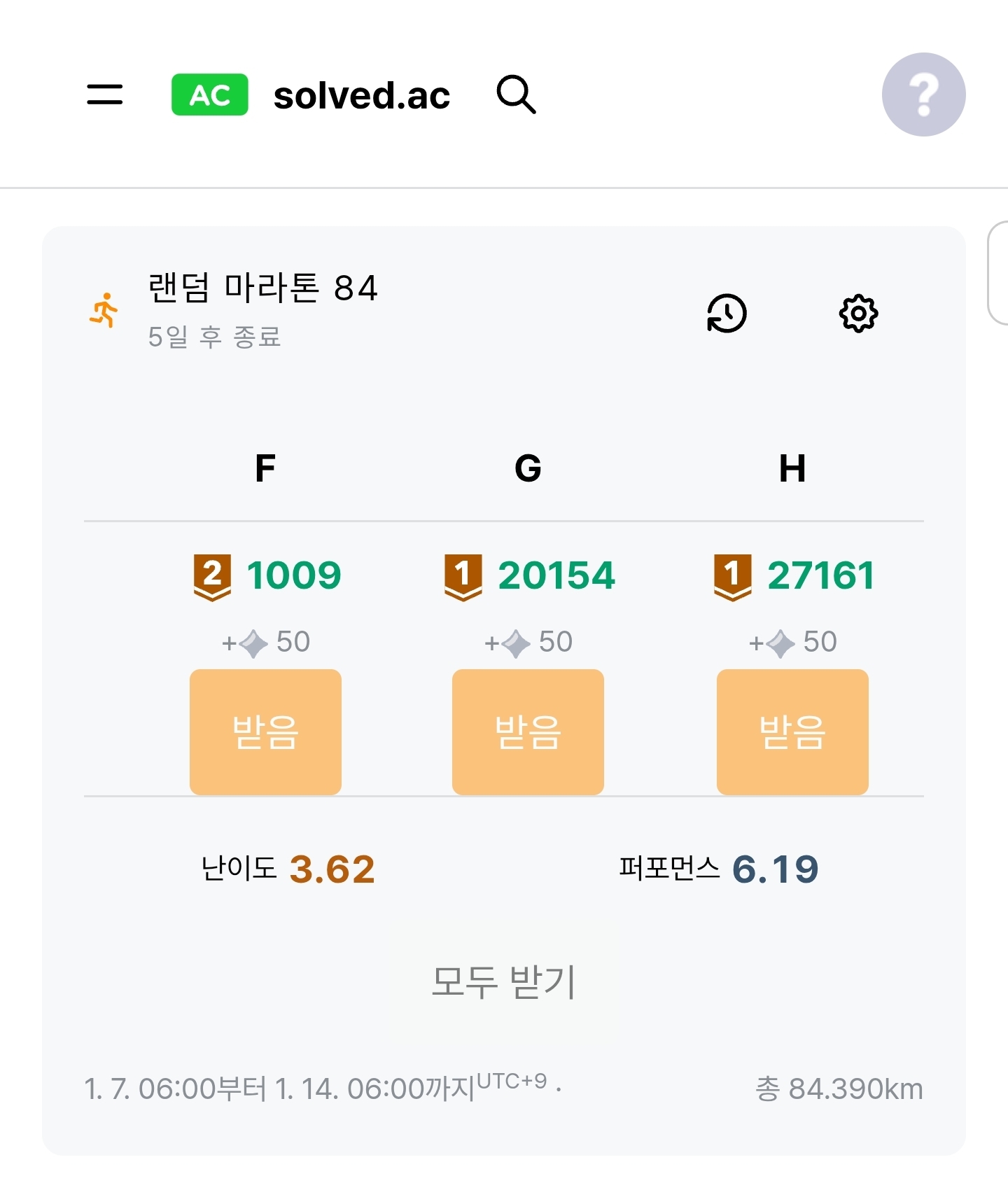Image resolution: width=1008 pixels, height=1204 pixels.
Task: Open problem 27161 link
Action: (x=820, y=575)
